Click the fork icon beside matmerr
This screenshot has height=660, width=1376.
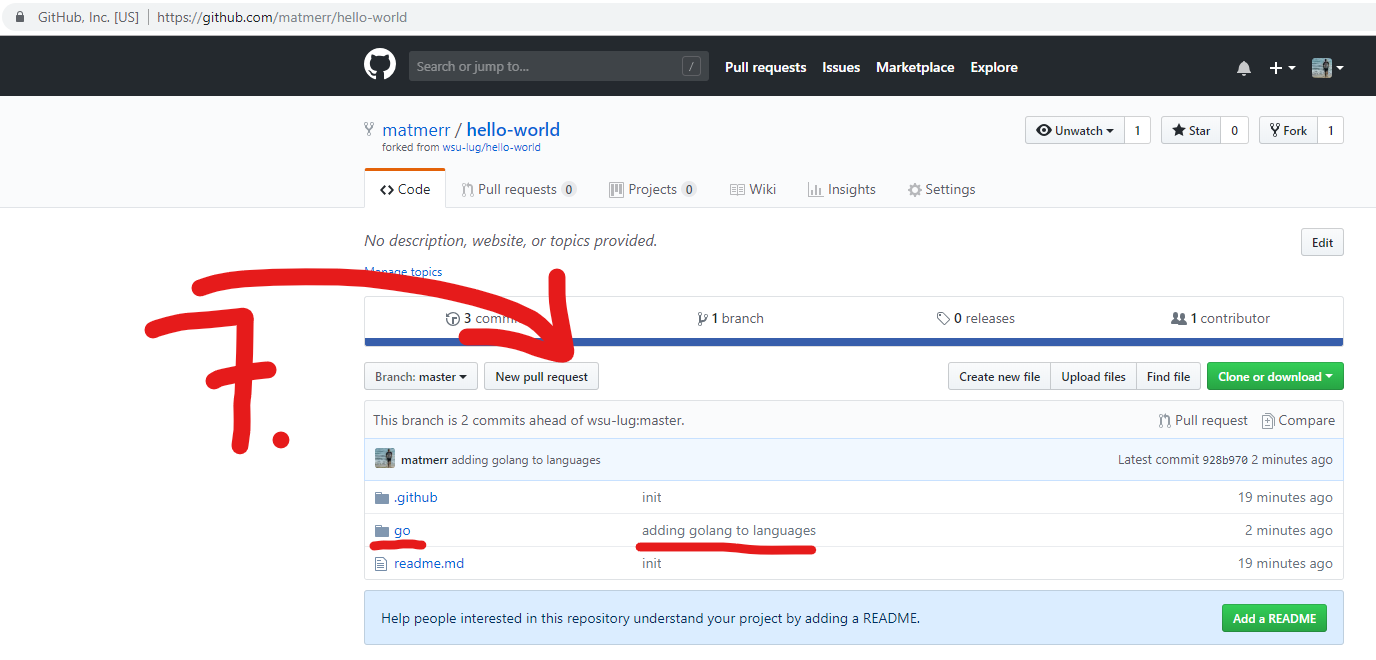[x=370, y=129]
